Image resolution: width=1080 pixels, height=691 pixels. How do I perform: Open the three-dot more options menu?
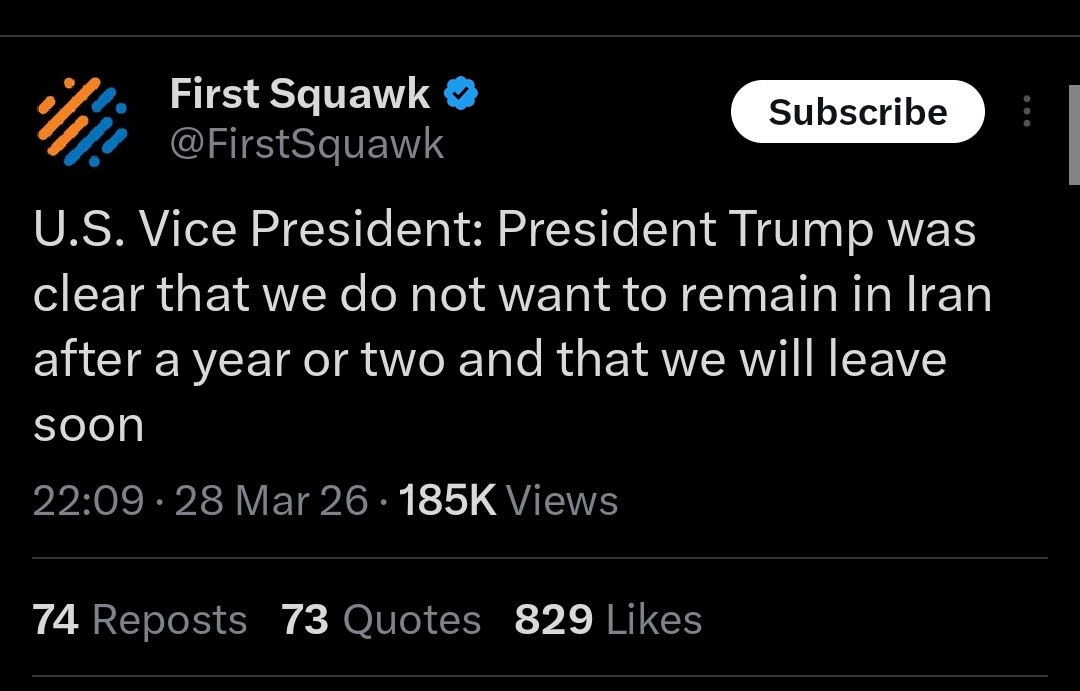(x=1026, y=112)
